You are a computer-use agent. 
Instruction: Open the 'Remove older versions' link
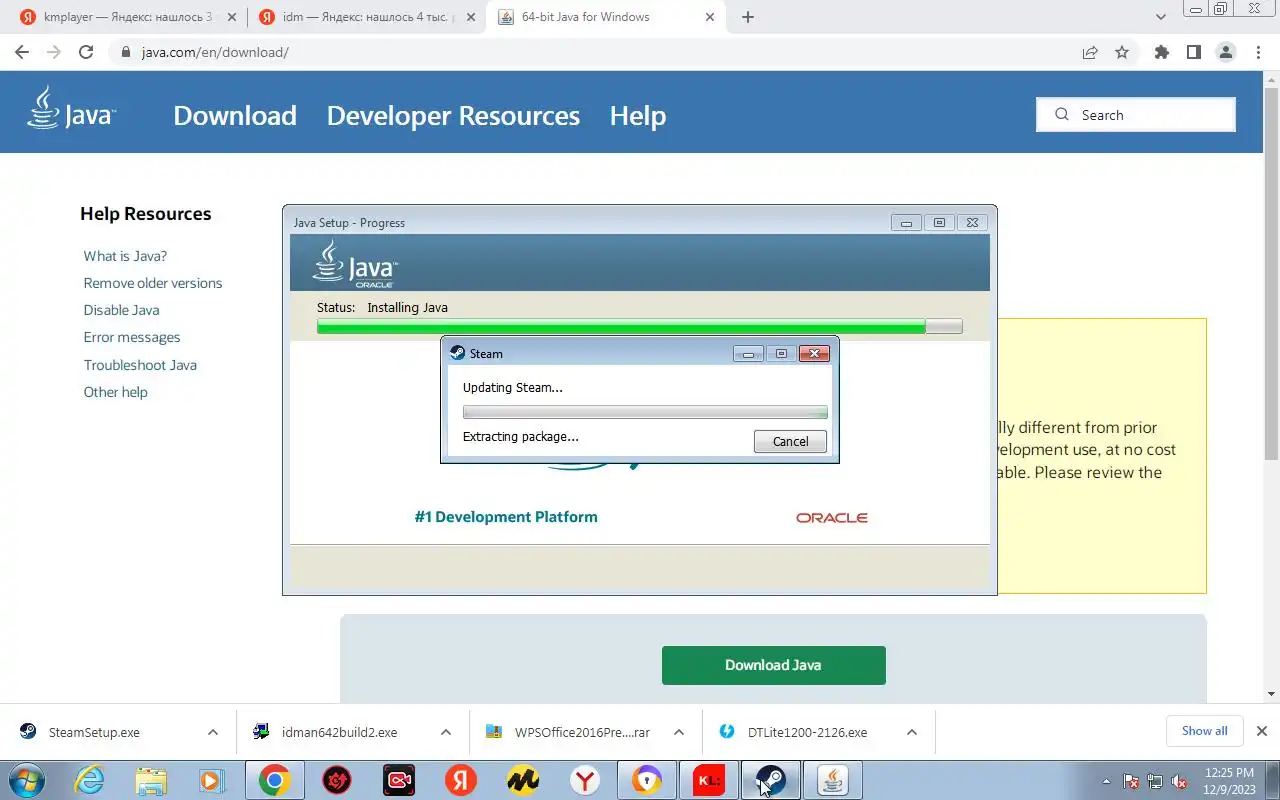click(x=153, y=283)
